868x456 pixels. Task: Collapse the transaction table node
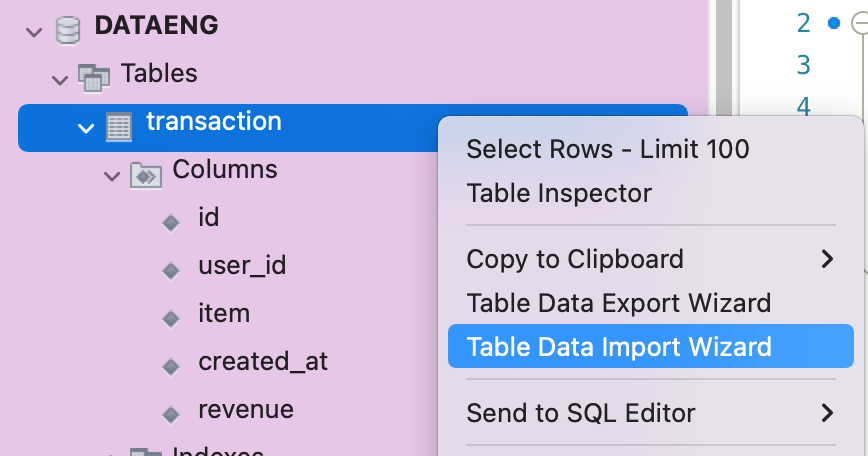87,127
